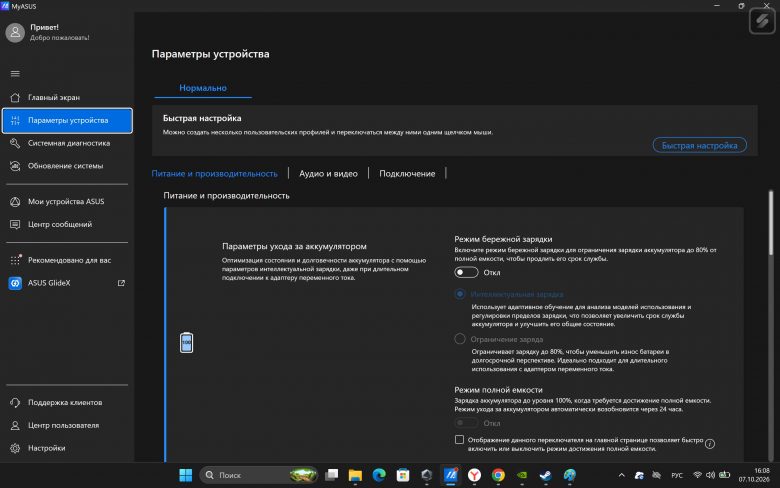Click the home icon beside Главный экран
The image size is (780, 488).
click(x=15, y=98)
